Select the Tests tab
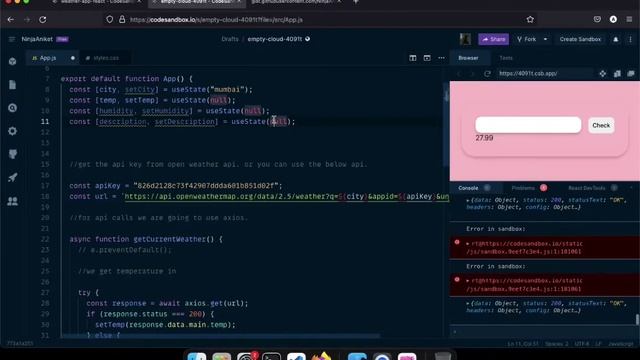640x360 pixels. [506, 58]
